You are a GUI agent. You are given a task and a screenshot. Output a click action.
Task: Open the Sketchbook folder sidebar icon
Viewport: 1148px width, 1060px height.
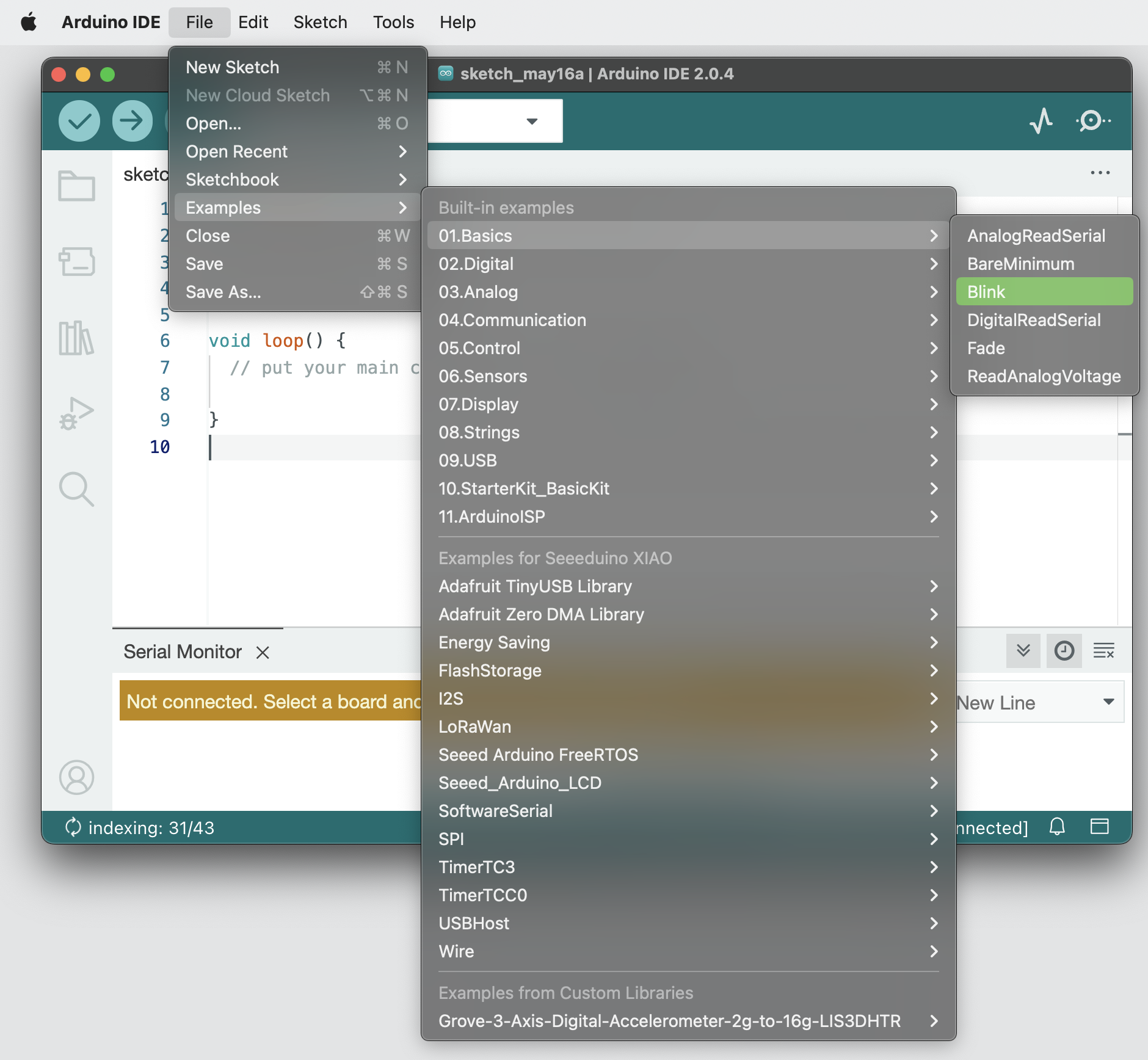(76, 186)
